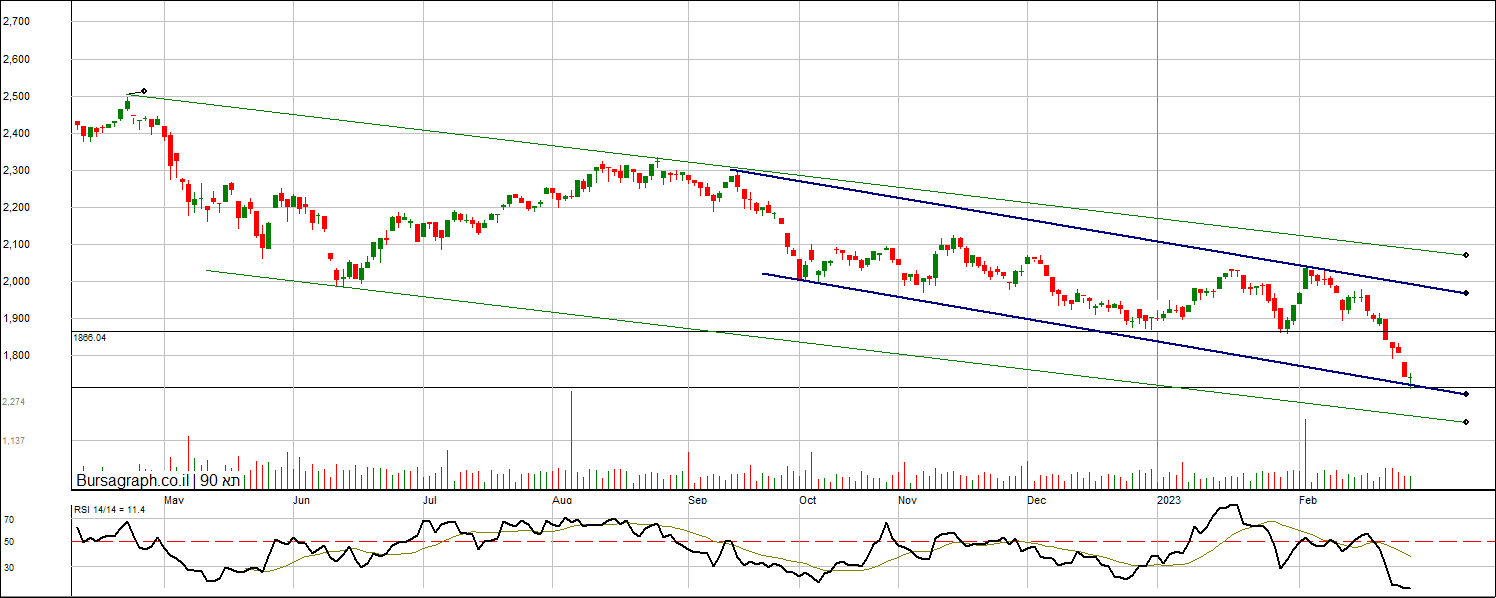Click the 2,700 price axis label
This screenshot has height=598, width=1496.
(16, 21)
